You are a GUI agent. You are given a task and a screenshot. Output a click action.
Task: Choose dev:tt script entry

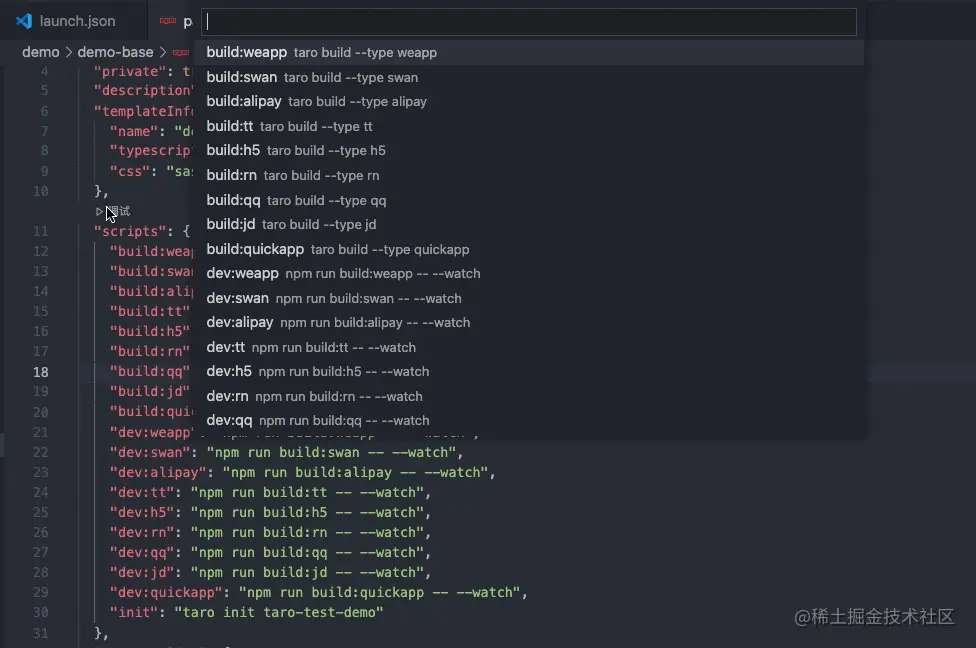[530, 347]
